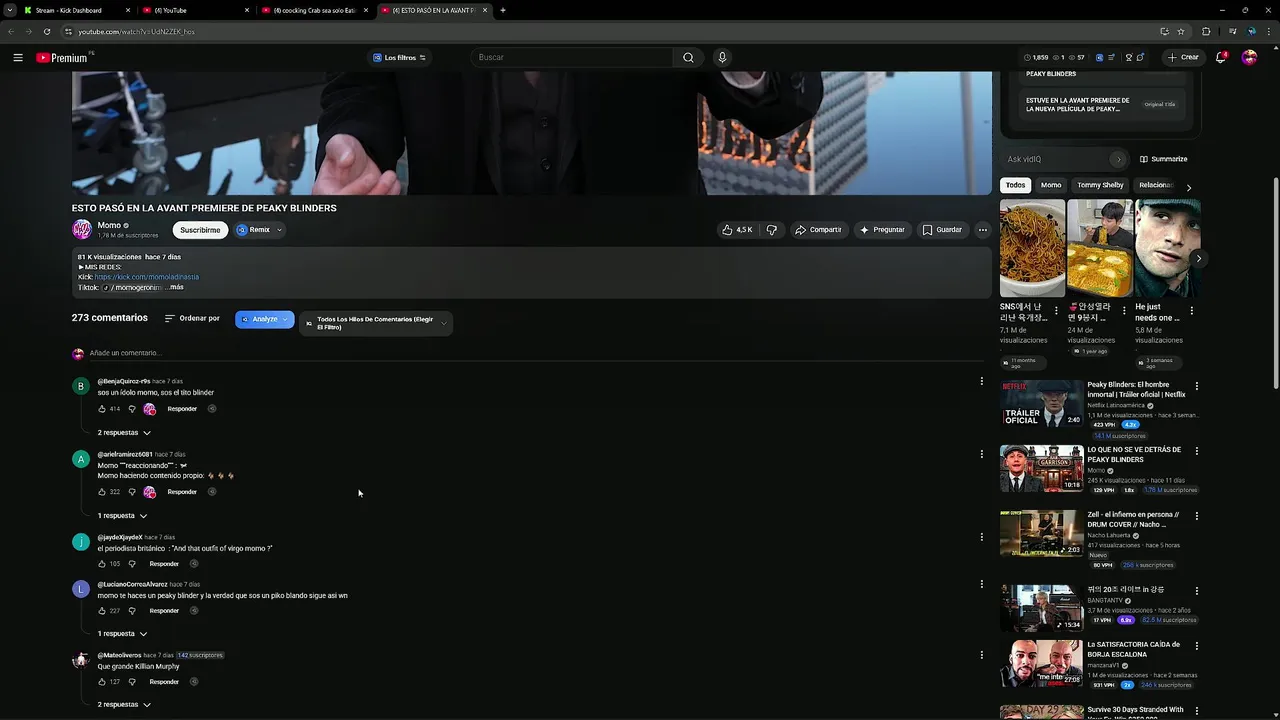Image resolution: width=1280 pixels, height=720 pixels.
Task: Open the Analyze dropdown
Action: [265, 319]
